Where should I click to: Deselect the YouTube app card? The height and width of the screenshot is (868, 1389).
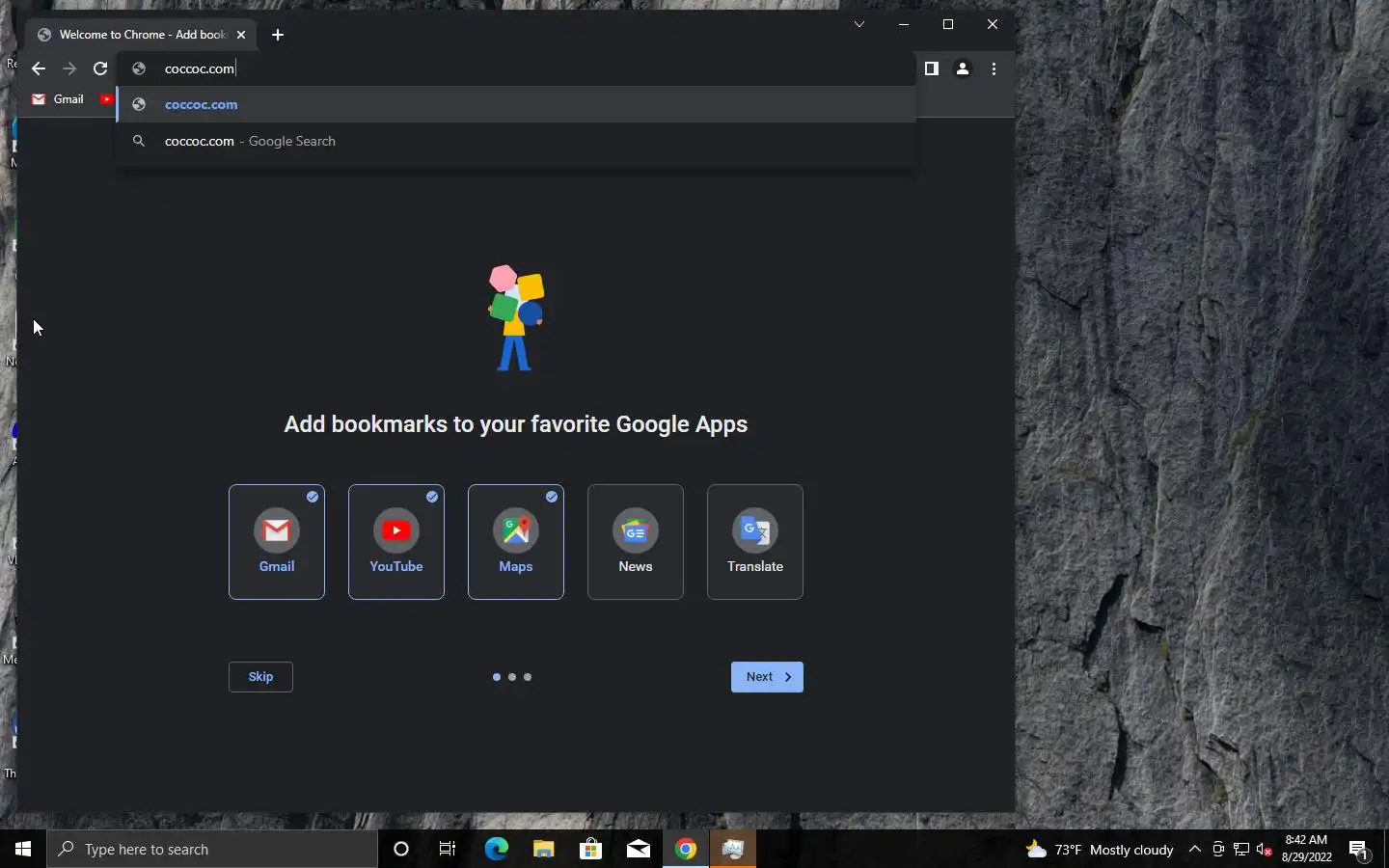[396, 542]
